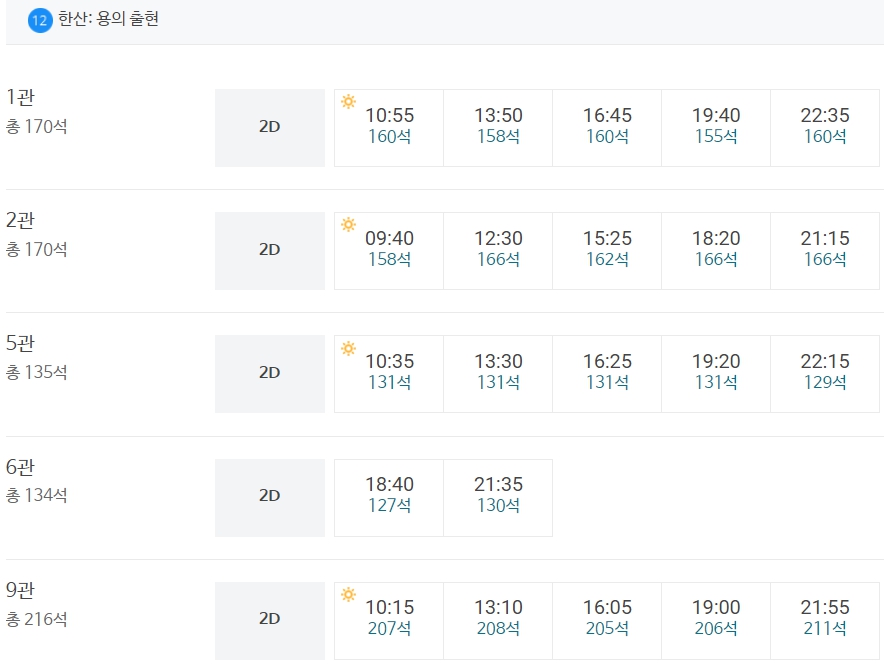Open the movie title 한산: 용의 출현
Image resolution: width=884 pixels, height=667 pixels.
pyautogui.click(x=108, y=19)
